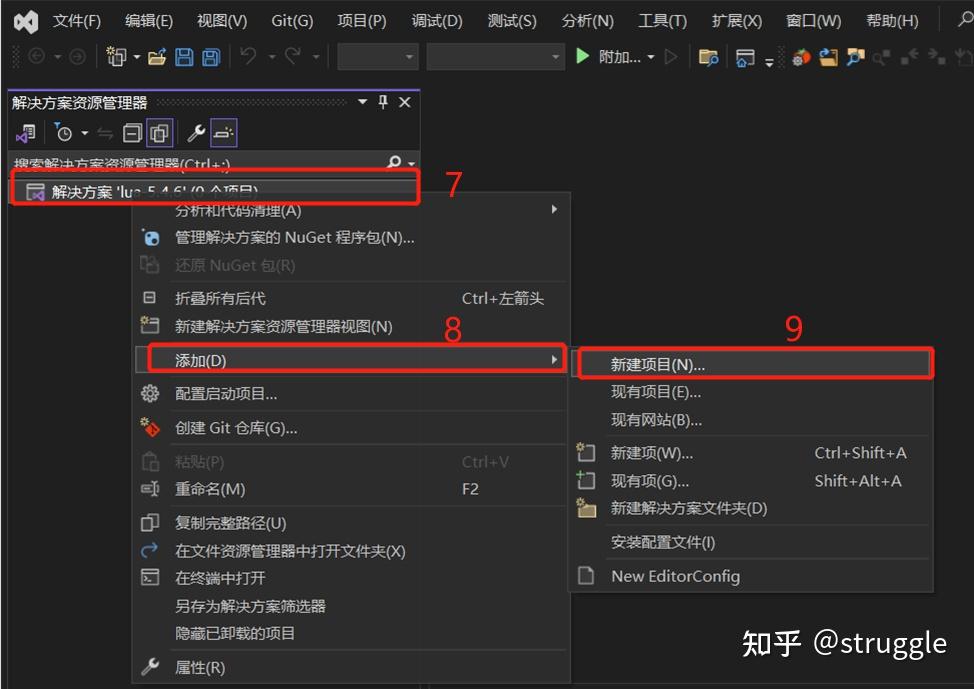Toggle Preview Selected Items in Solution Explorer
Viewport: 974px width, 689px height.
pos(221,132)
